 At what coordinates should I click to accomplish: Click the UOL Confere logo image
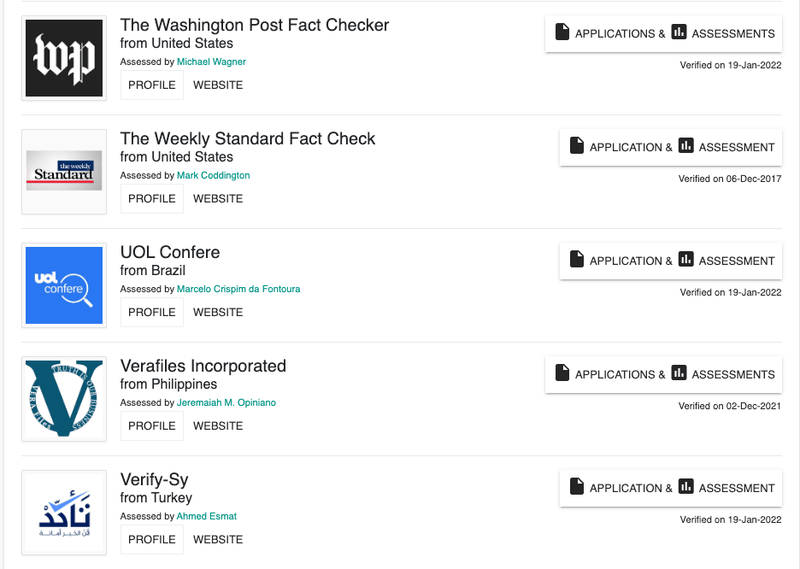tap(64, 285)
